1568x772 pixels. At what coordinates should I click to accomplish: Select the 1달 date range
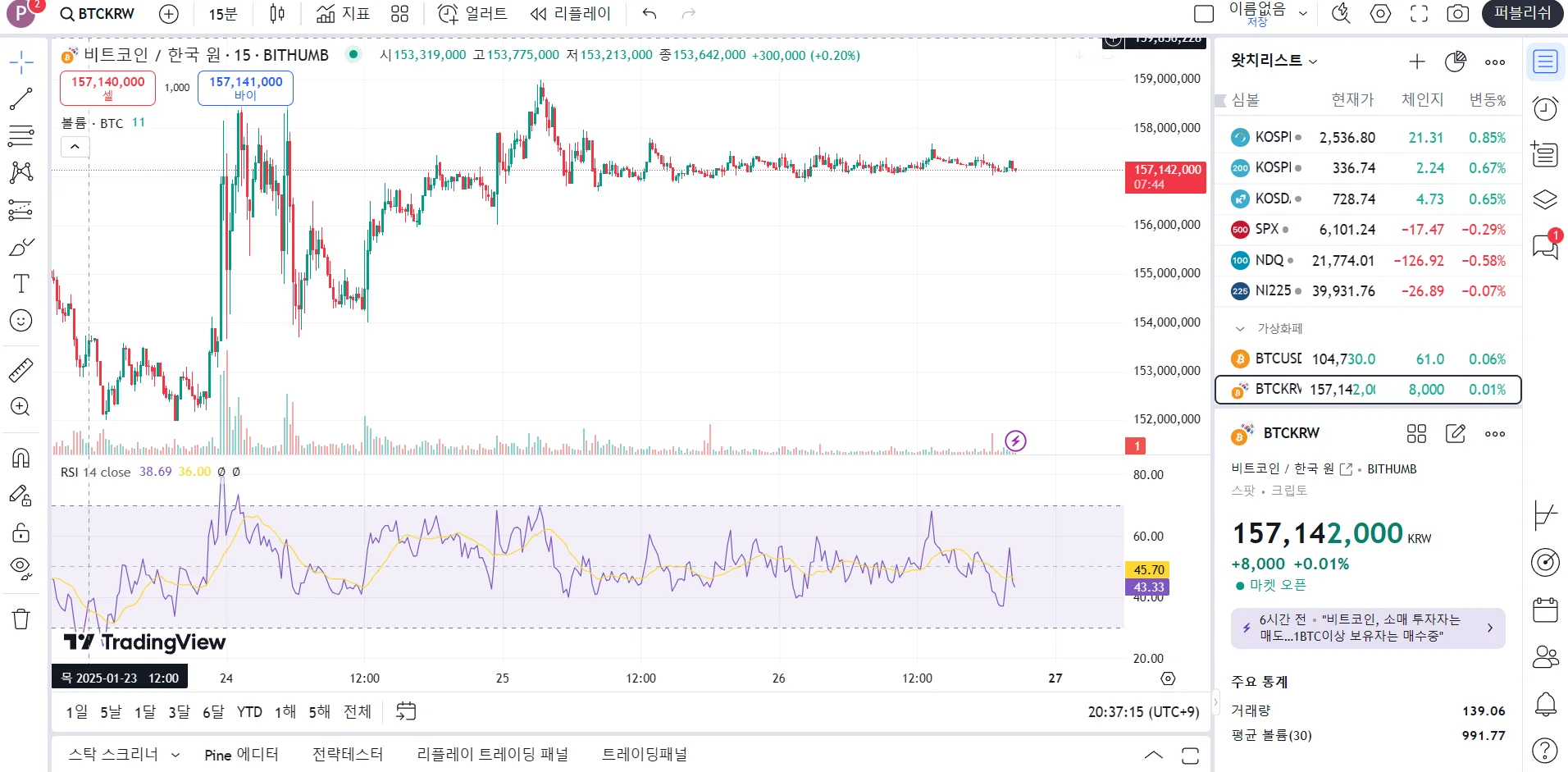tap(145, 711)
